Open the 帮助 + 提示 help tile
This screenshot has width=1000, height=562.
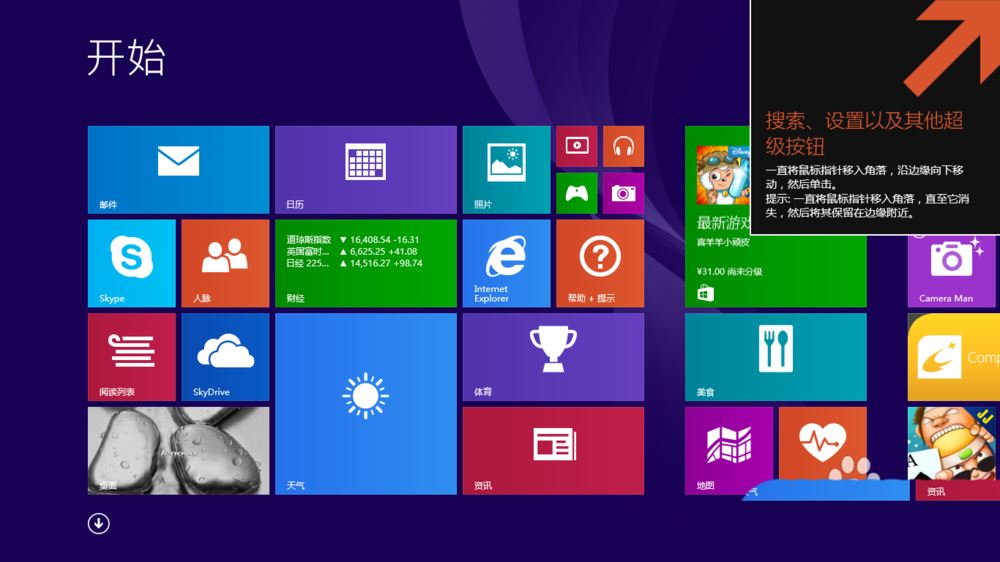click(x=600, y=263)
